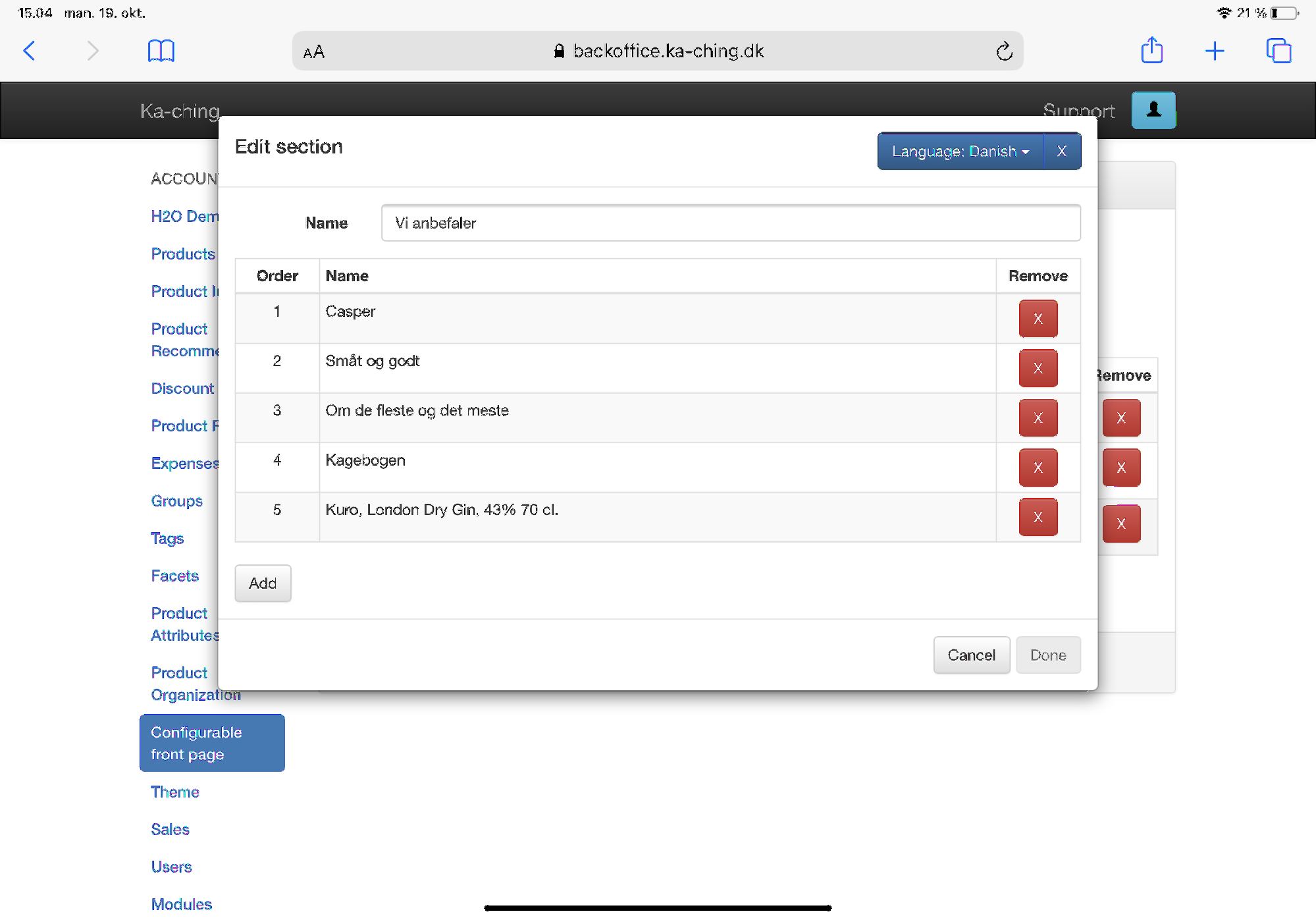Show all tabs overview icon
The height and width of the screenshot is (920, 1316).
[x=1278, y=51]
